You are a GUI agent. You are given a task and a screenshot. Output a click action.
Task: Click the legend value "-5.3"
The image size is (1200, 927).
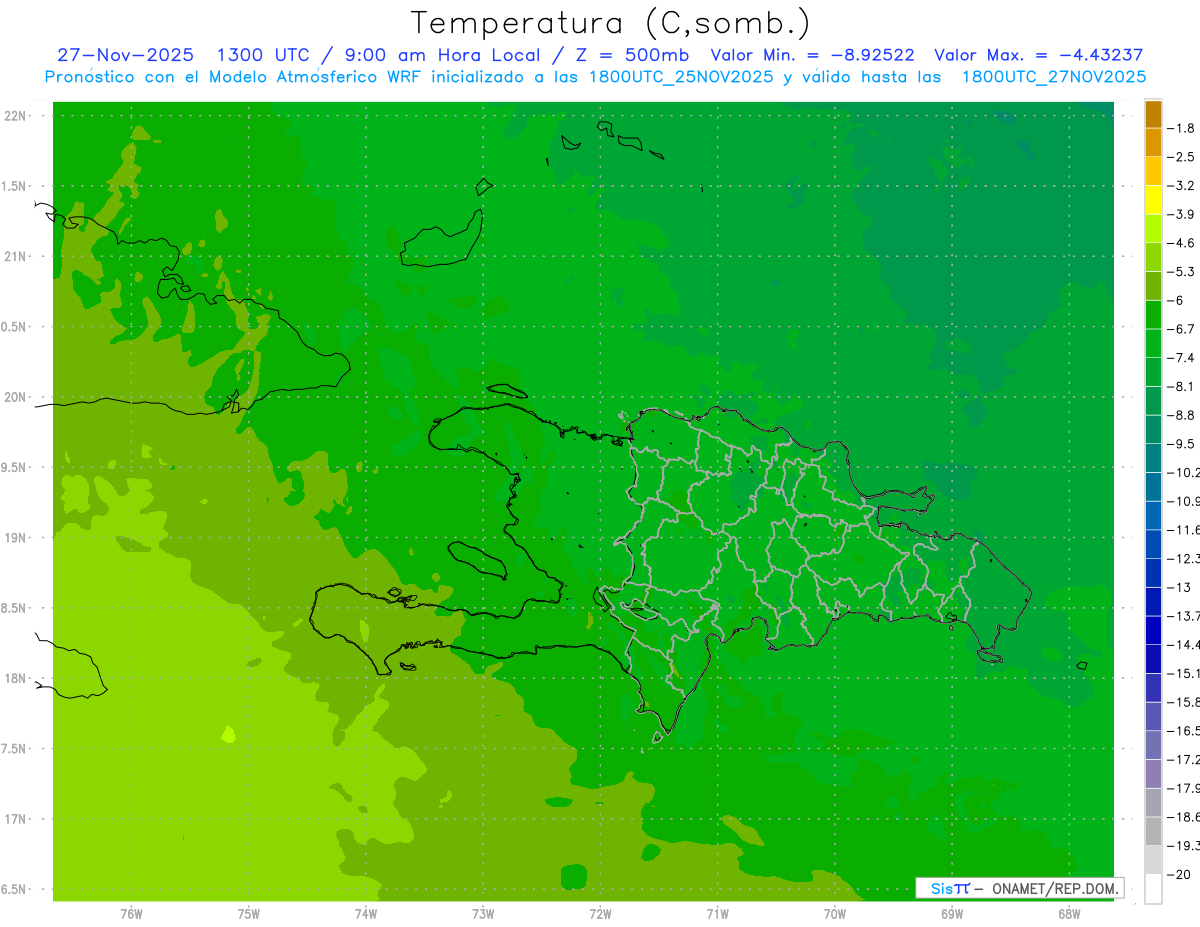(1182, 271)
